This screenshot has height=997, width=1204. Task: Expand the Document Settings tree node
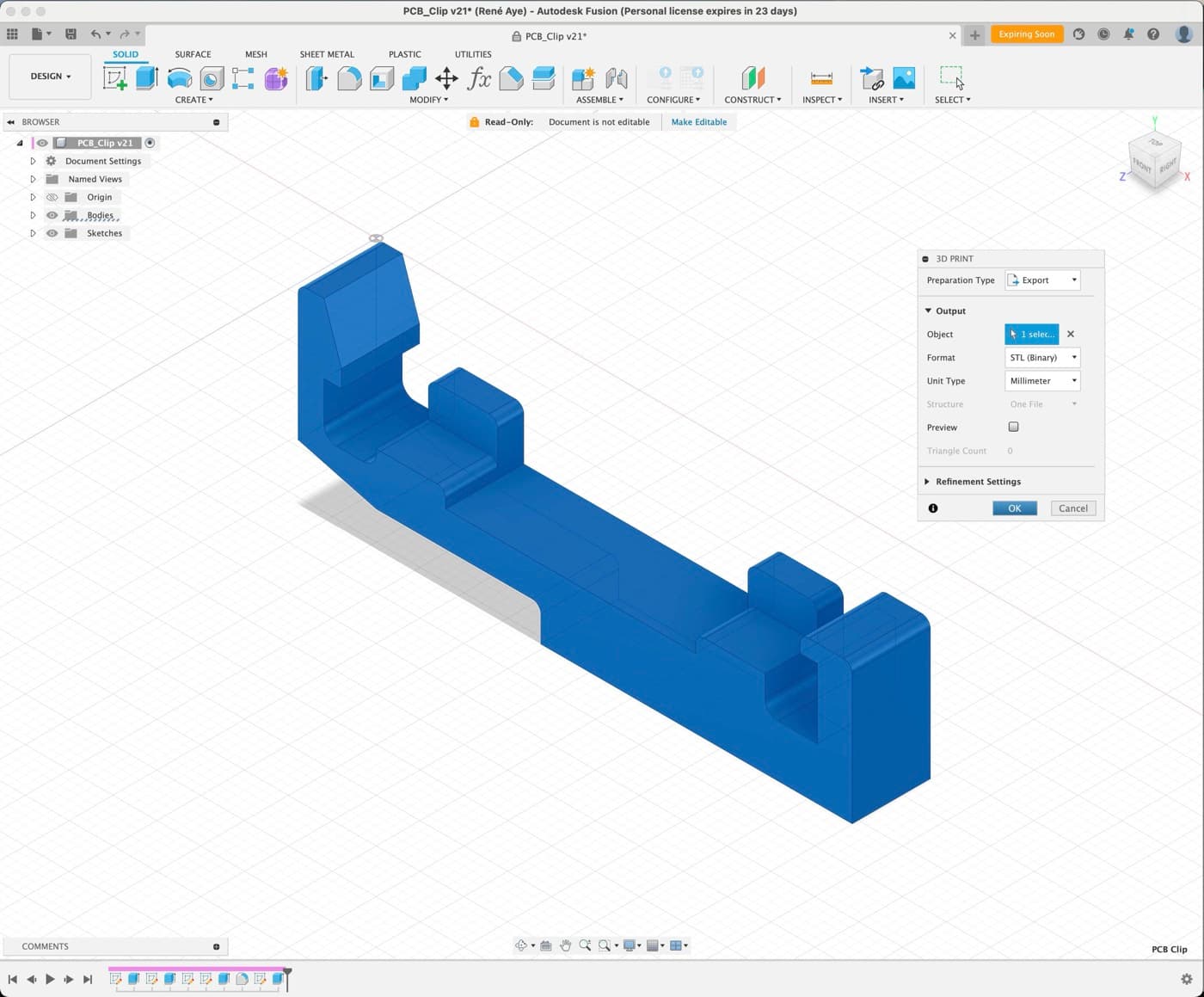click(33, 161)
